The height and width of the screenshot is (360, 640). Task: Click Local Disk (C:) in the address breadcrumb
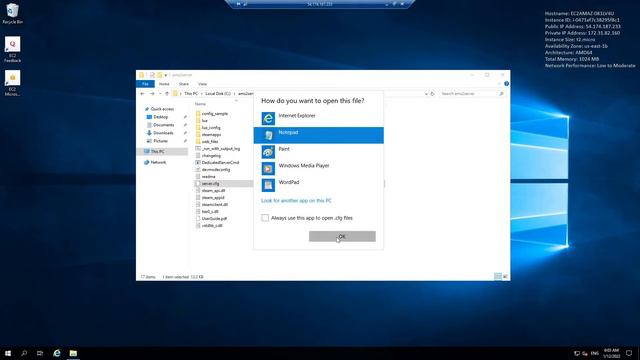pos(218,94)
